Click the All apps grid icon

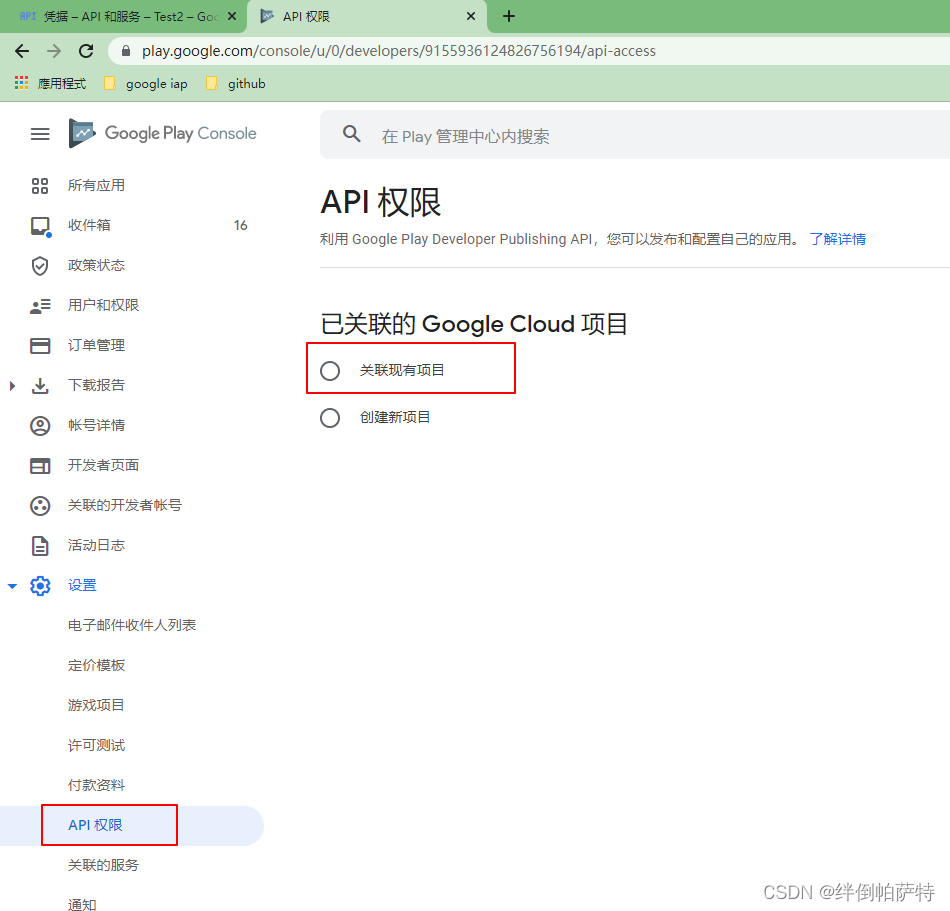tap(40, 186)
